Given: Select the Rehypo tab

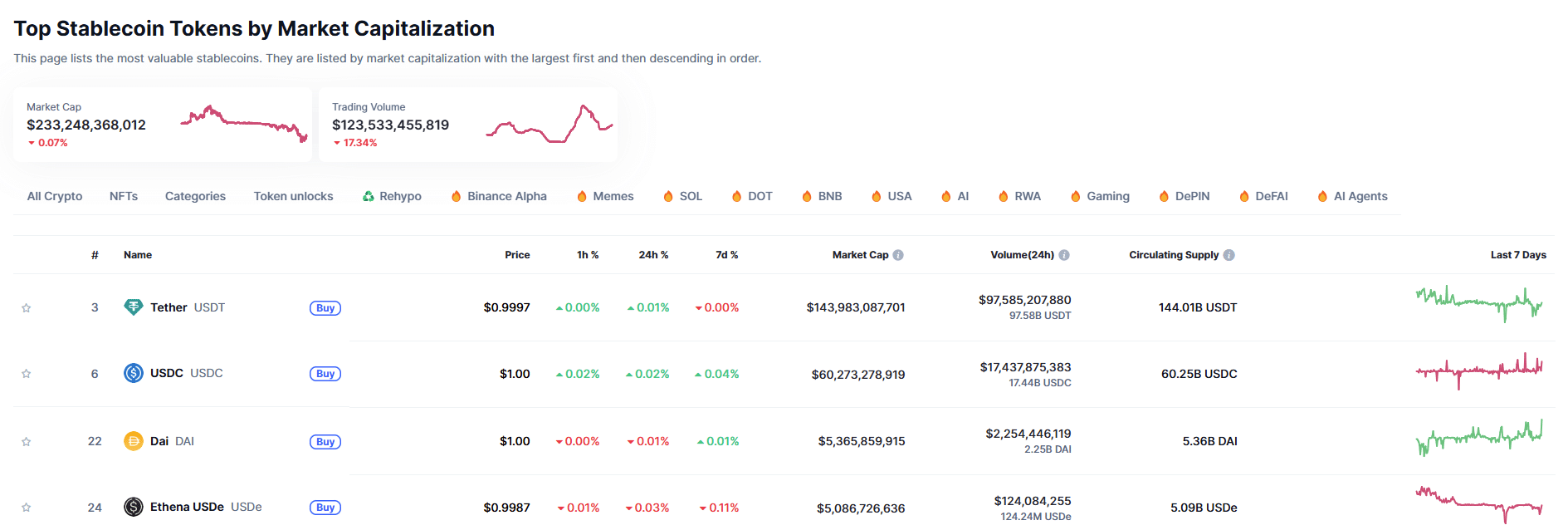Looking at the screenshot, I should tap(392, 196).
